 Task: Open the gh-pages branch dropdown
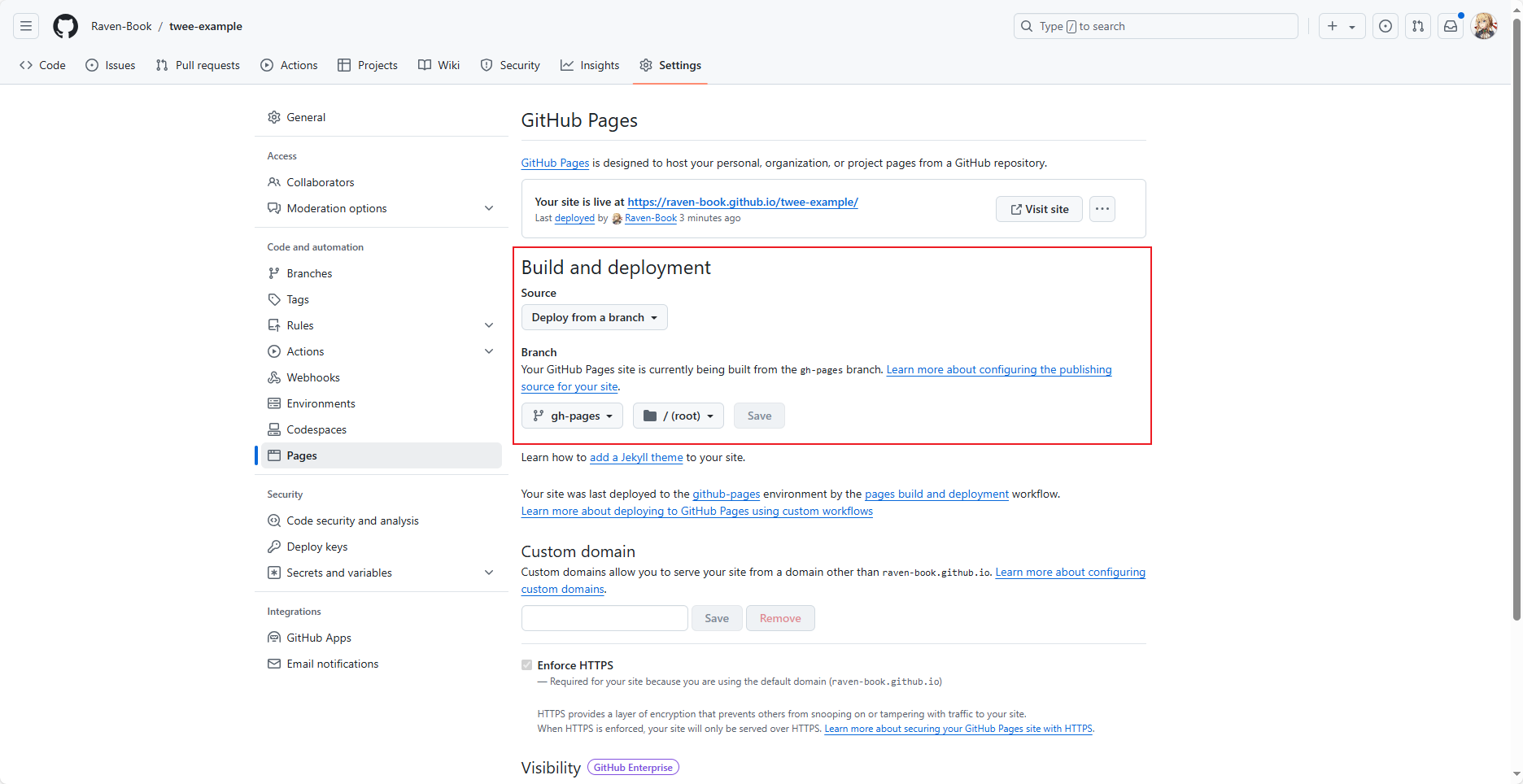pyautogui.click(x=572, y=416)
